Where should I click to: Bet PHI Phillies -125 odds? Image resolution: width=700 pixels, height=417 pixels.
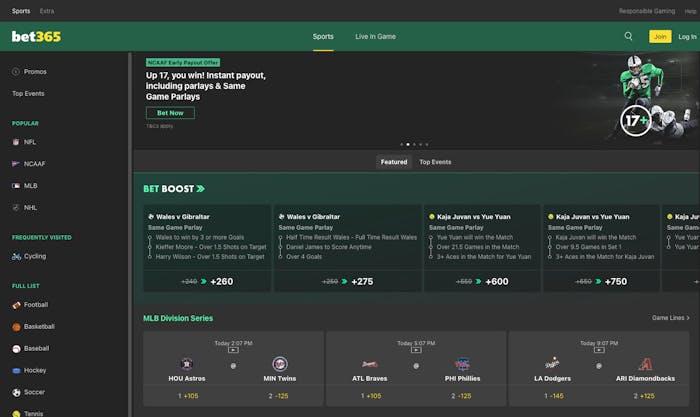point(461,396)
